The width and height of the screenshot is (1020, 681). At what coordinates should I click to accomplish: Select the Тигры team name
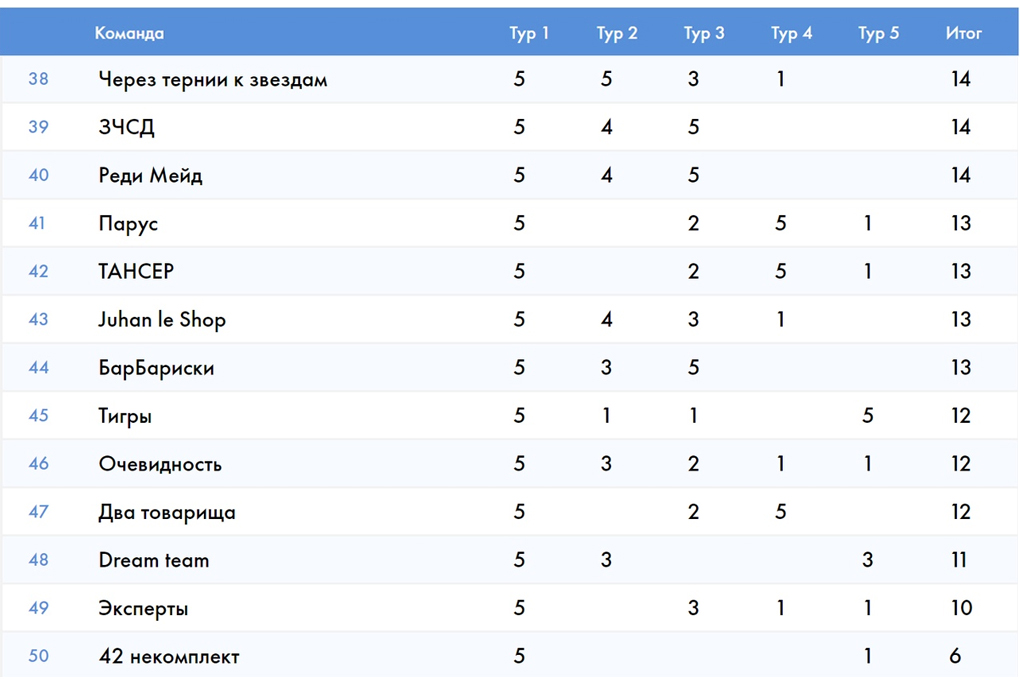pyautogui.click(x=125, y=416)
